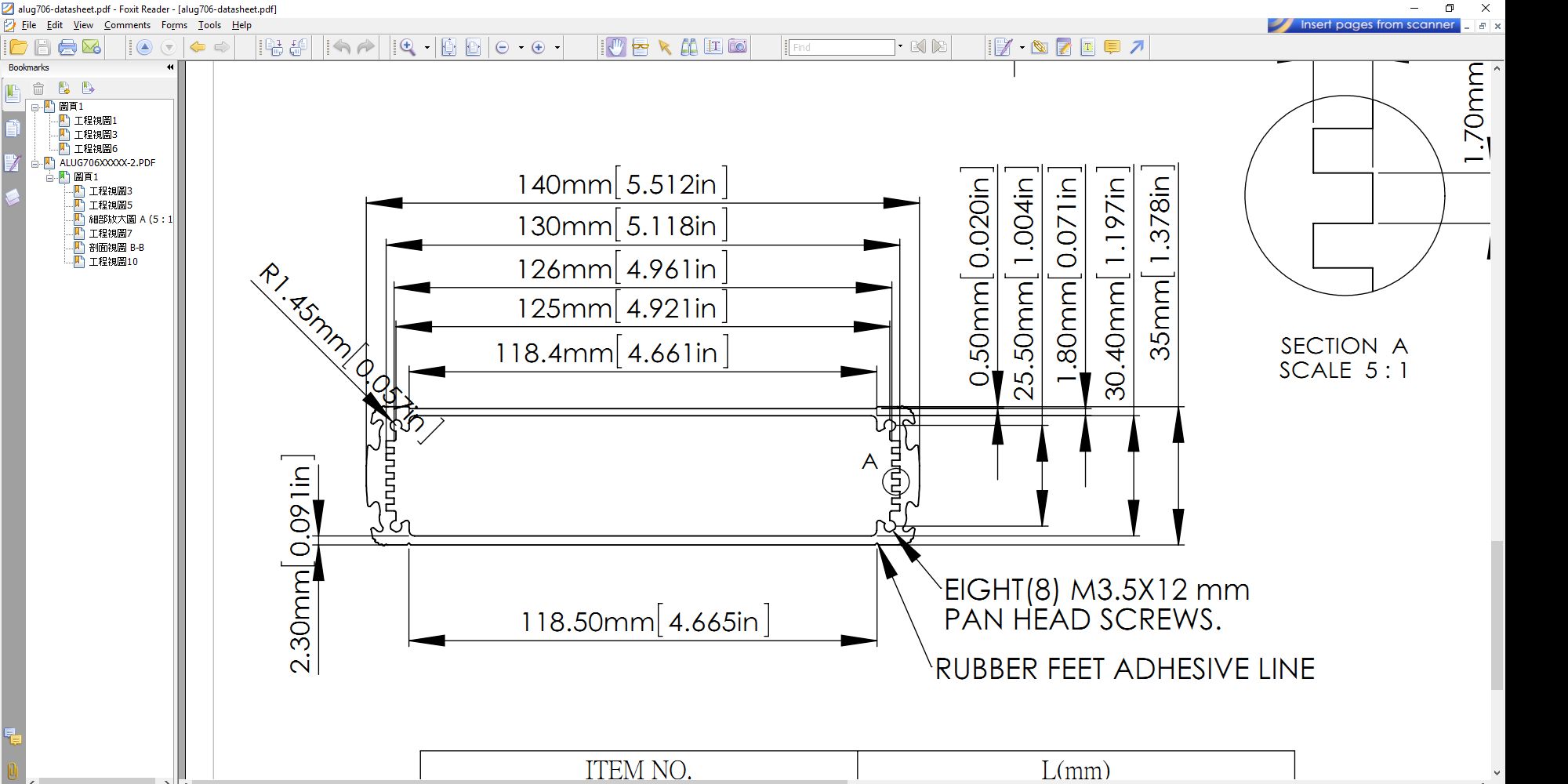The height and width of the screenshot is (784, 1568).
Task: Collapse the top-level 圖頁1 bookmark node
Action: 35,107
